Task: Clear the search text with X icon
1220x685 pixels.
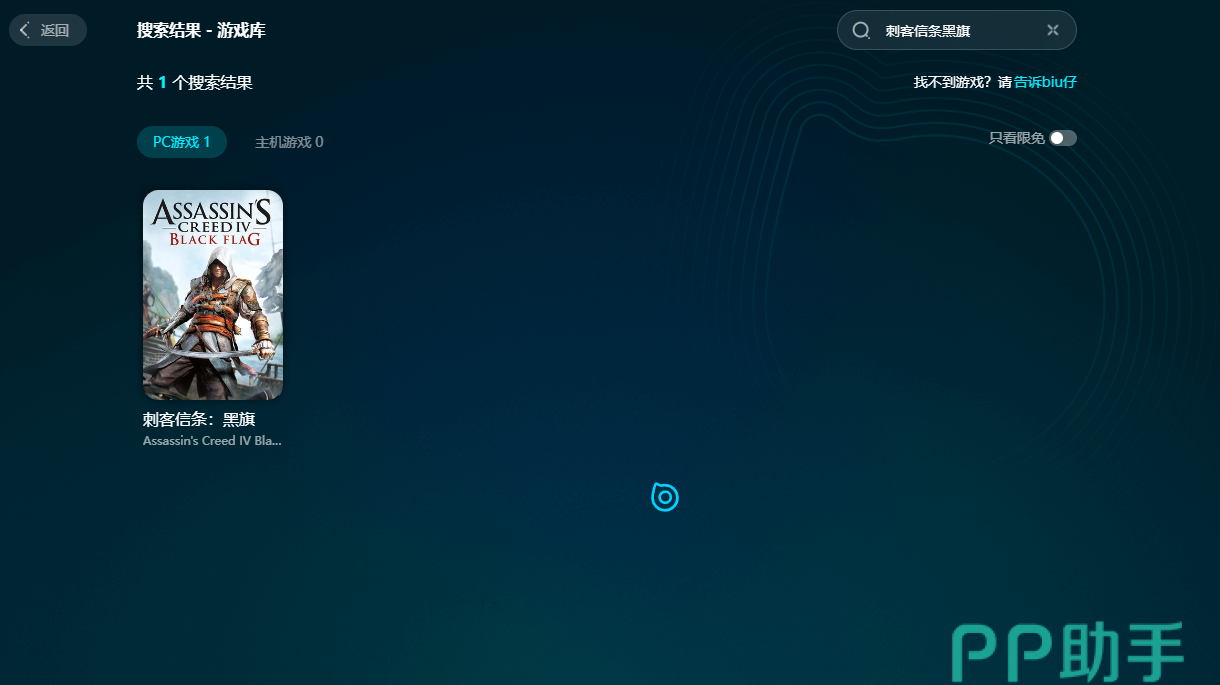Action: (x=1052, y=30)
